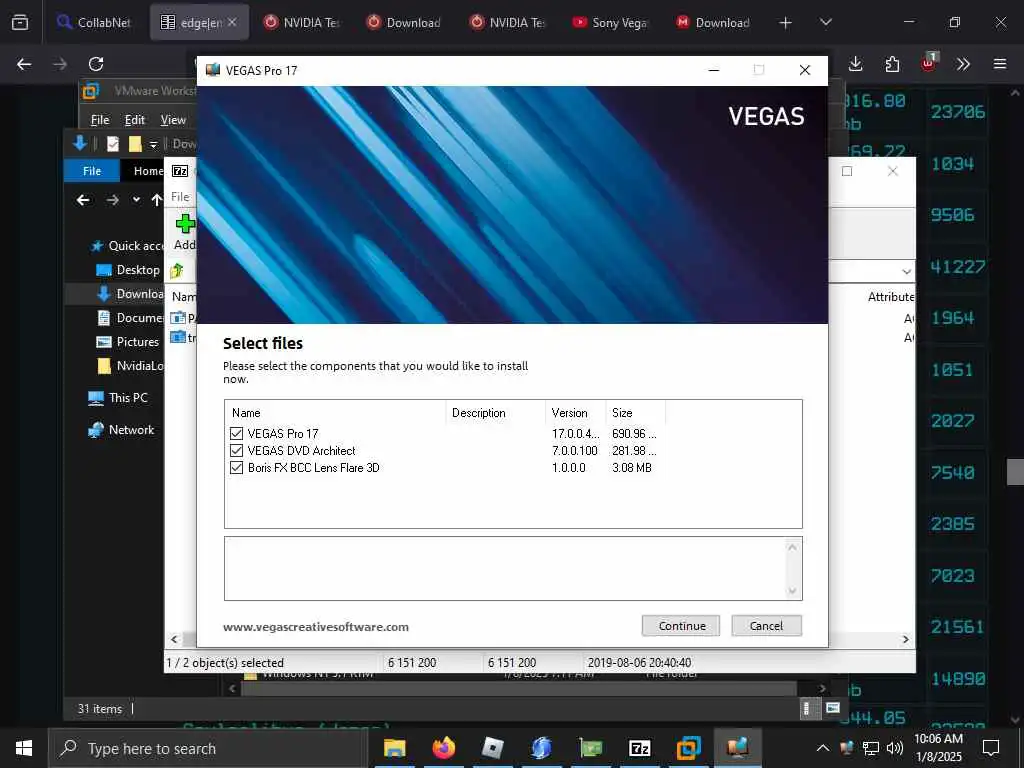This screenshot has height=768, width=1024.
Task: Click scroll down arrow in description box
Action: point(792,590)
